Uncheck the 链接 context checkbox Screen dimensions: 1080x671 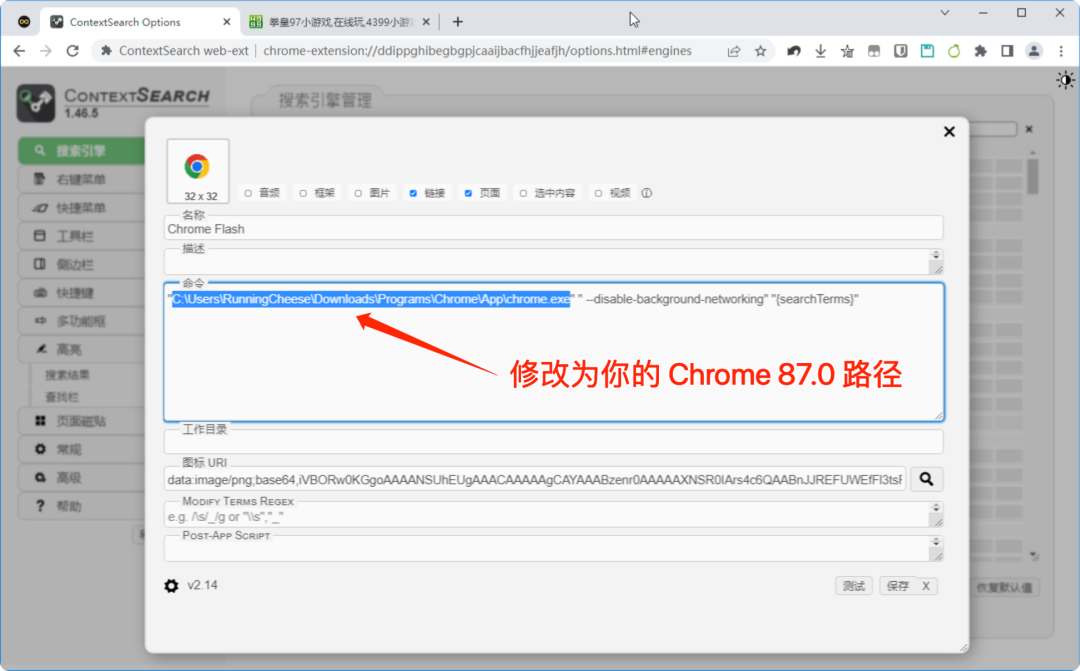point(413,194)
